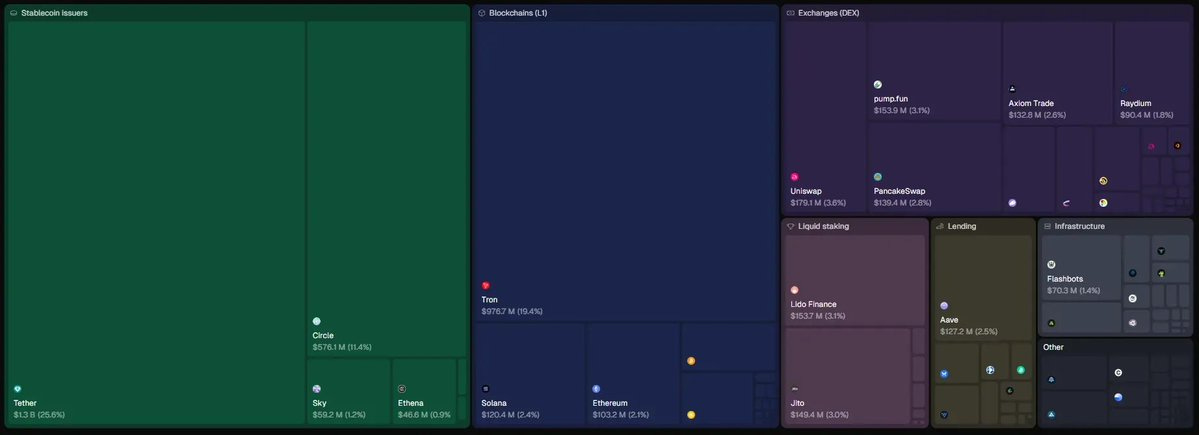Click the Lido Finance name label
The height and width of the screenshot is (435, 1199).
814,304
